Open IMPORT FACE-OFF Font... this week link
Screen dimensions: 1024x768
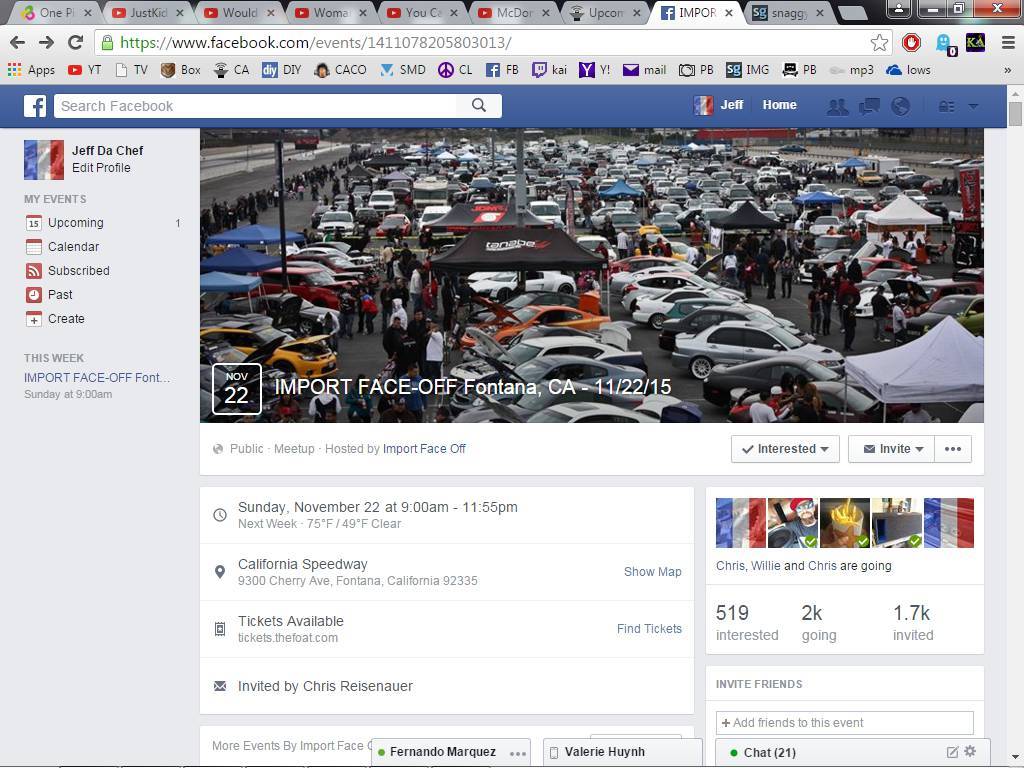click(x=97, y=377)
